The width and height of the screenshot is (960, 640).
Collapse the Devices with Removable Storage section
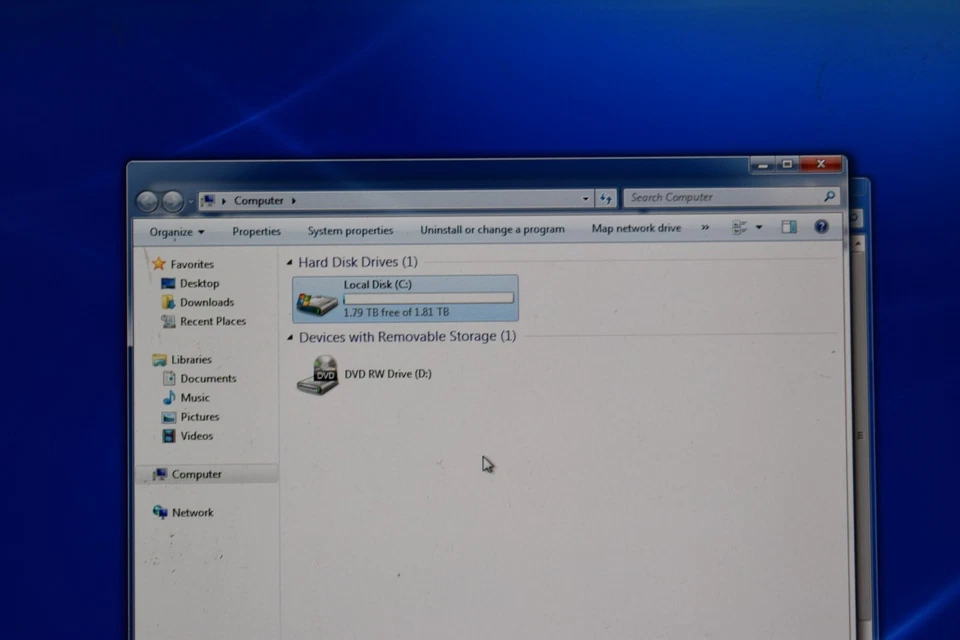pos(289,337)
